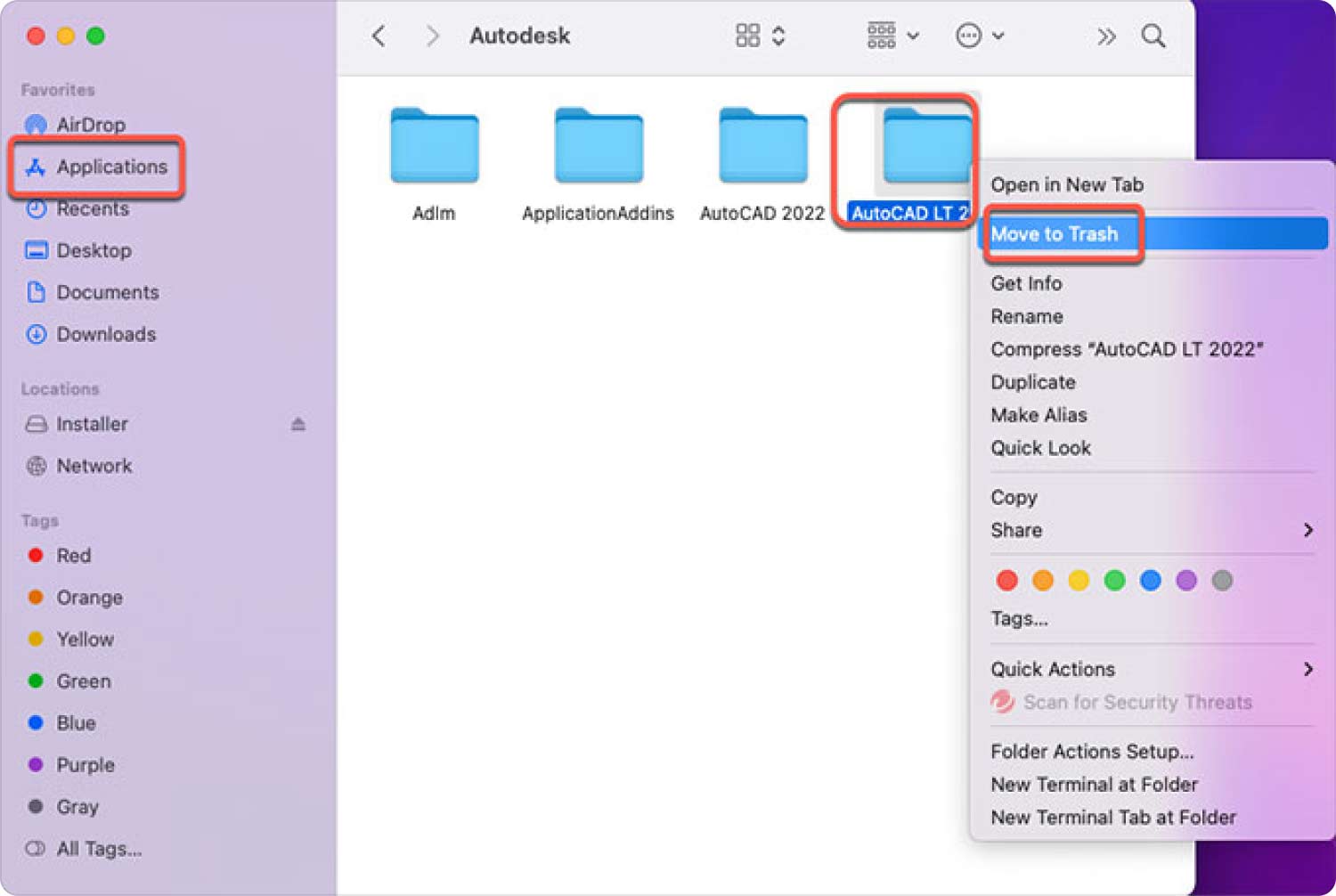
Task: Apply the orange tag color dot
Action: 1043,581
